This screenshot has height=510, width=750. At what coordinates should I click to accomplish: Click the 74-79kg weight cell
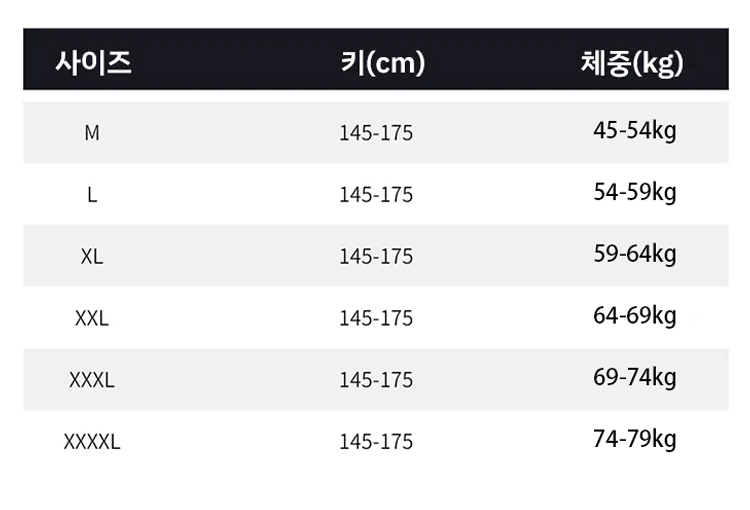point(635,439)
